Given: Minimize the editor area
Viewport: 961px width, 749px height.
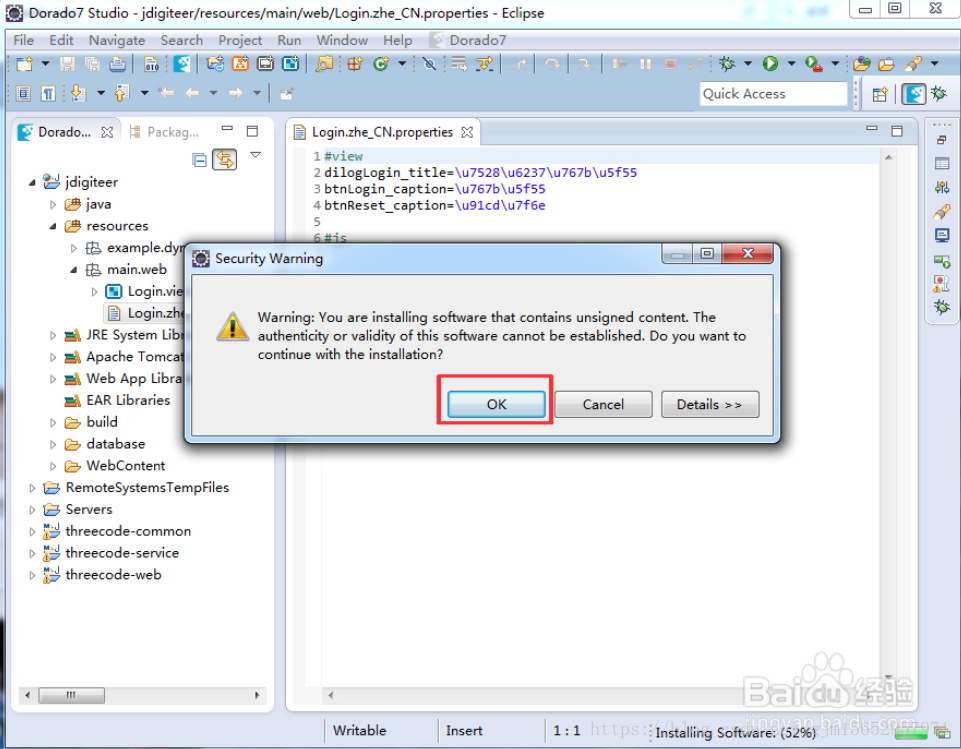Looking at the screenshot, I should point(872,129).
